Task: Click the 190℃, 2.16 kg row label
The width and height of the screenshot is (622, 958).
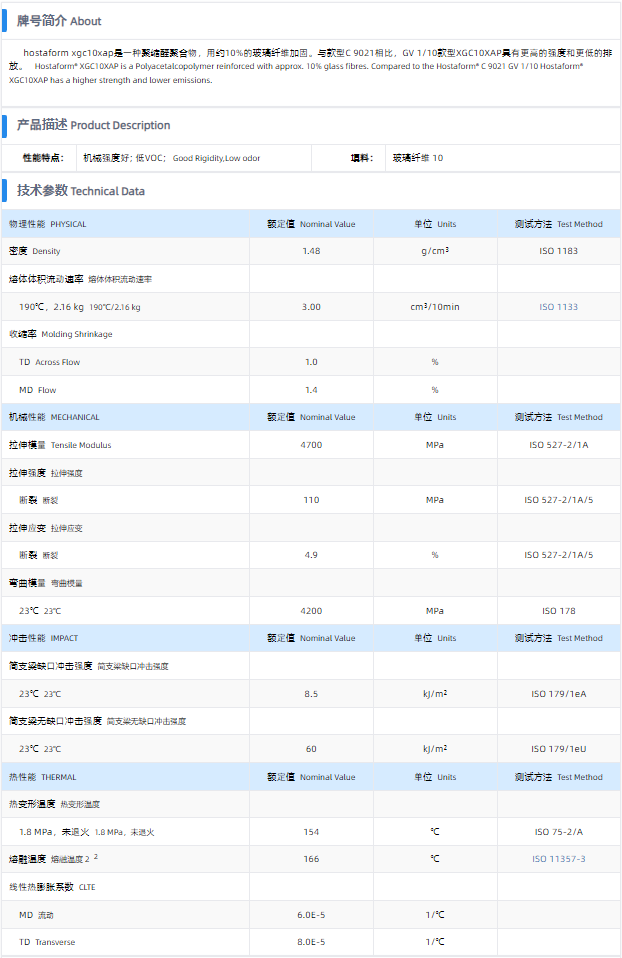Action: pos(79,307)
